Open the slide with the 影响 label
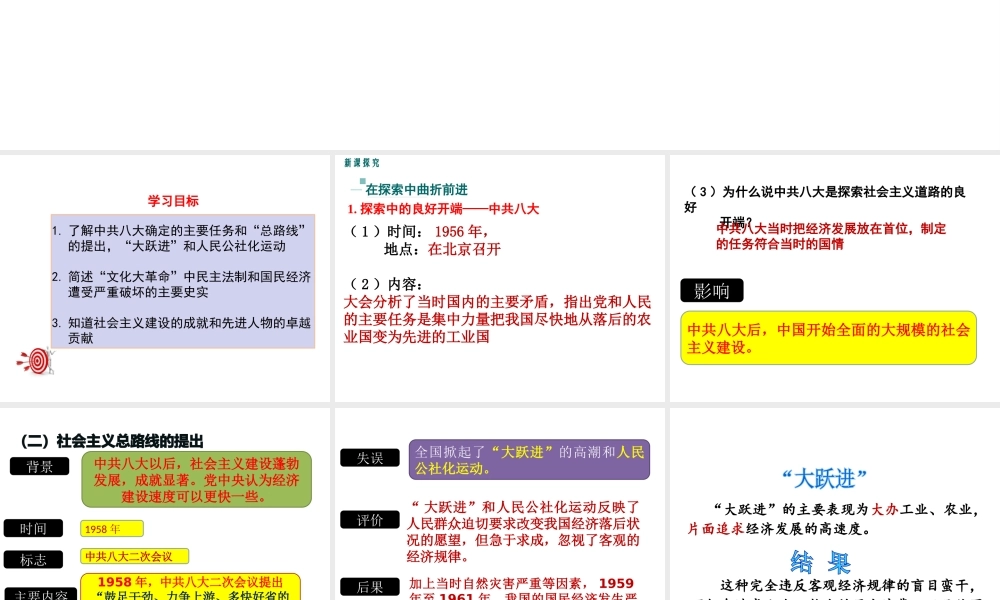The image size is (1000, 600). pyautogui.click(x=835, y=278)
